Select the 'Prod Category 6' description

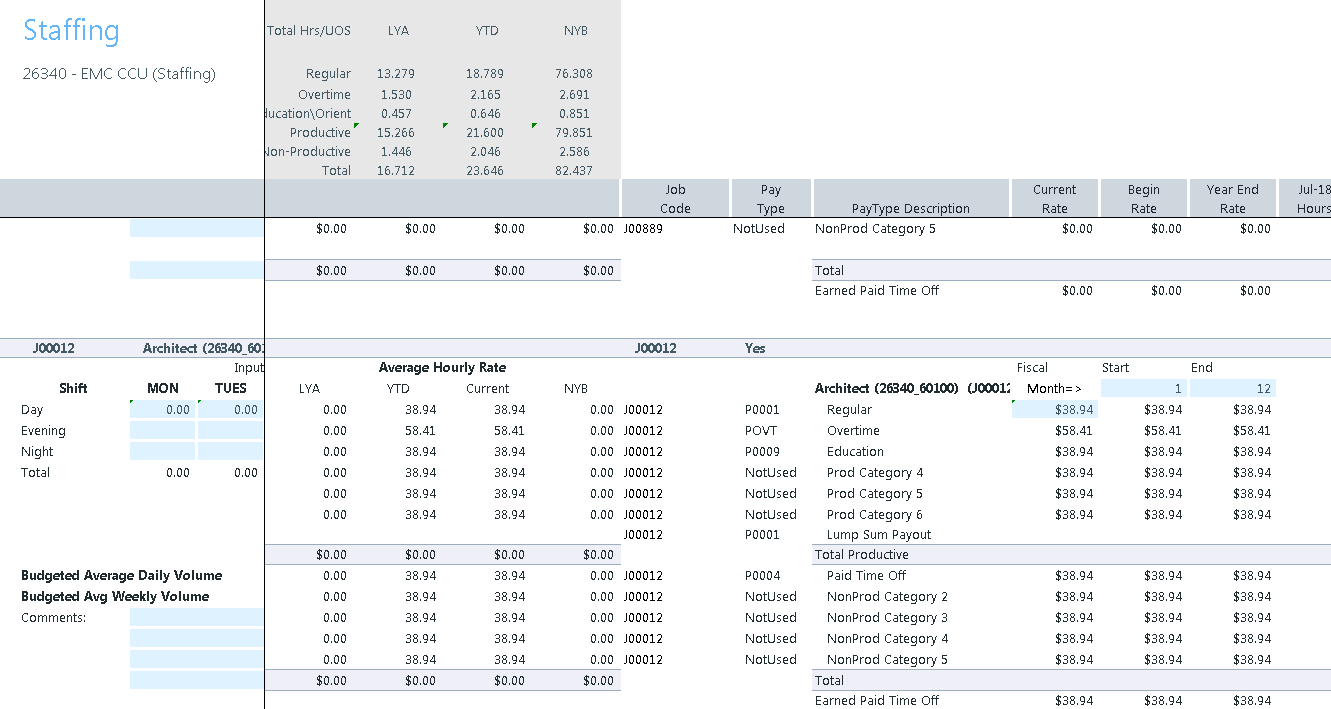tap(875, 515)
